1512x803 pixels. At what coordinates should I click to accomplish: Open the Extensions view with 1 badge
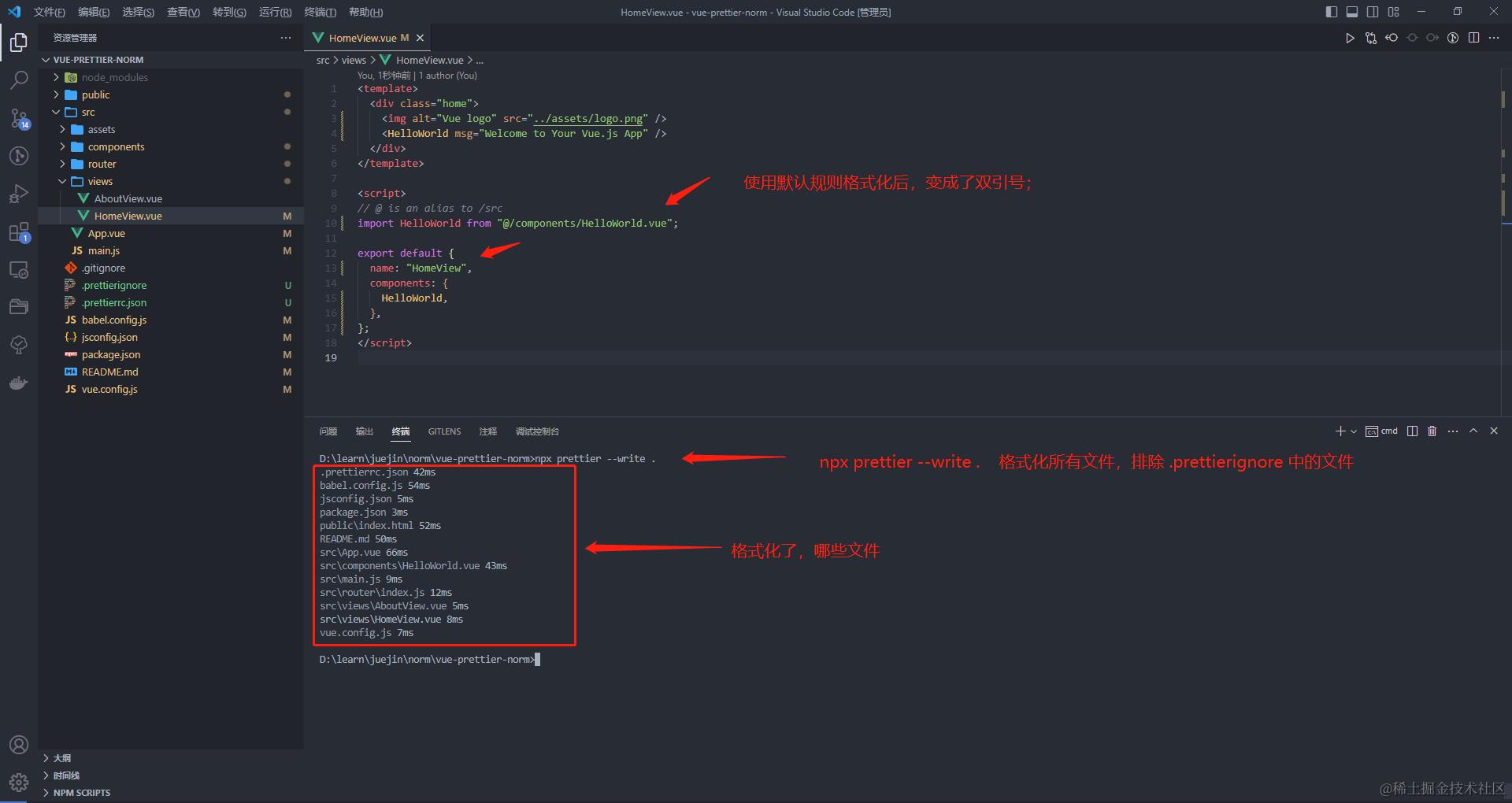(19, 232)
